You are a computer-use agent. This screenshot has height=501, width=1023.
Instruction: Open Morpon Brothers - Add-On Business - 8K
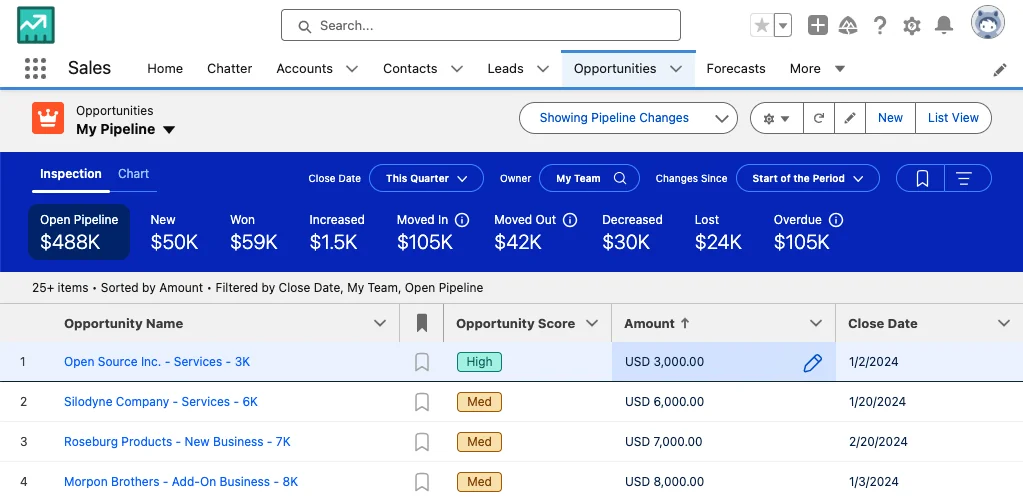coord(181,482)
